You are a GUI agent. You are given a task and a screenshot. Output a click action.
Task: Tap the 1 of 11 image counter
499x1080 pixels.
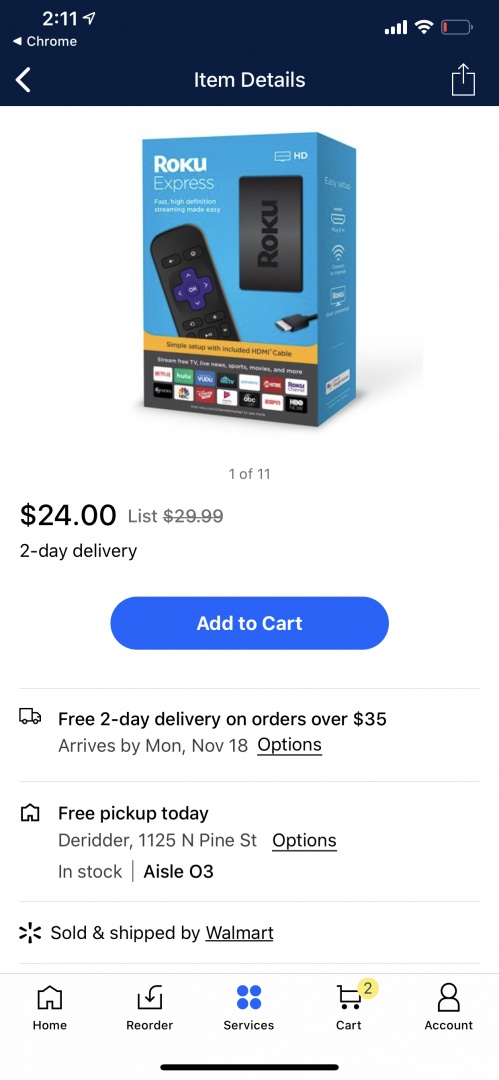point(250,474)
